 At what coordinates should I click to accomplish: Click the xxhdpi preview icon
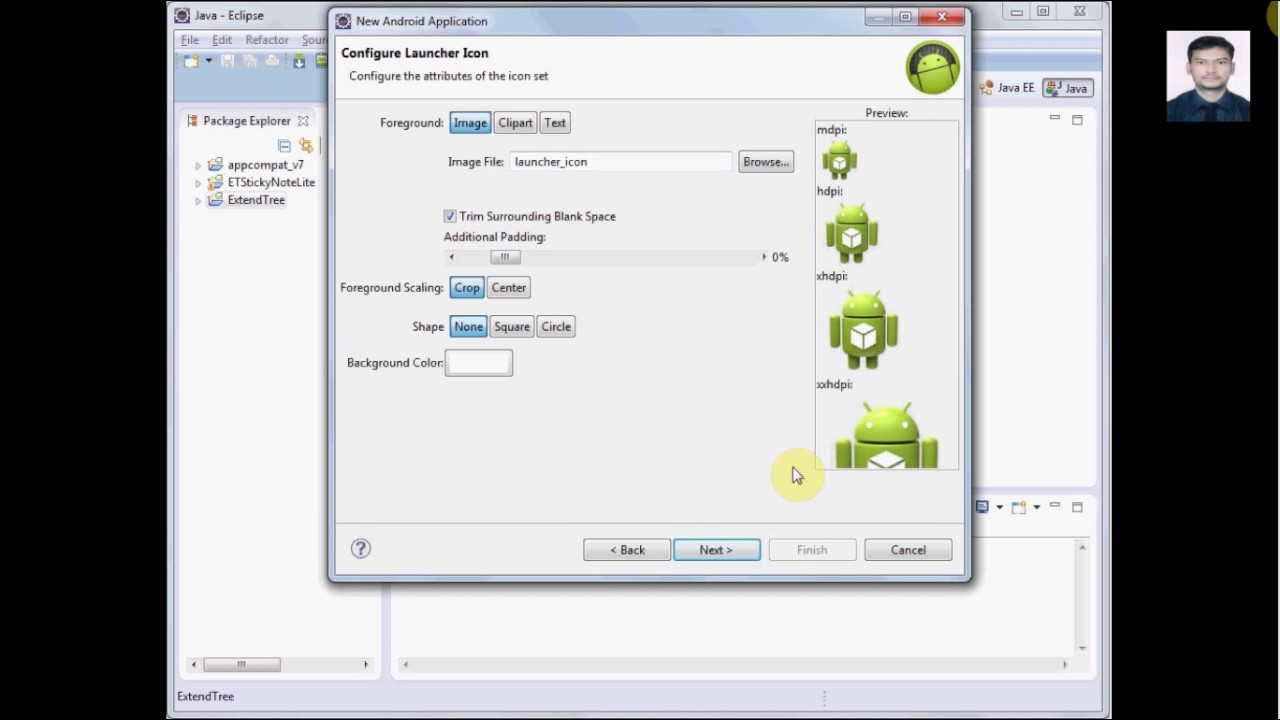coord(886,434)
